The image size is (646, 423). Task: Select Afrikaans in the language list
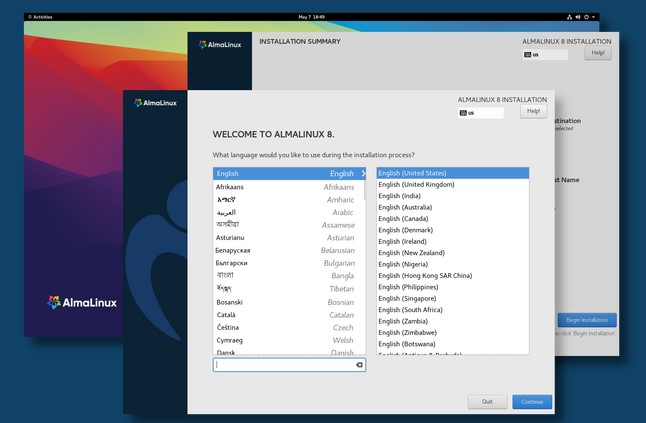pos(288,187)
